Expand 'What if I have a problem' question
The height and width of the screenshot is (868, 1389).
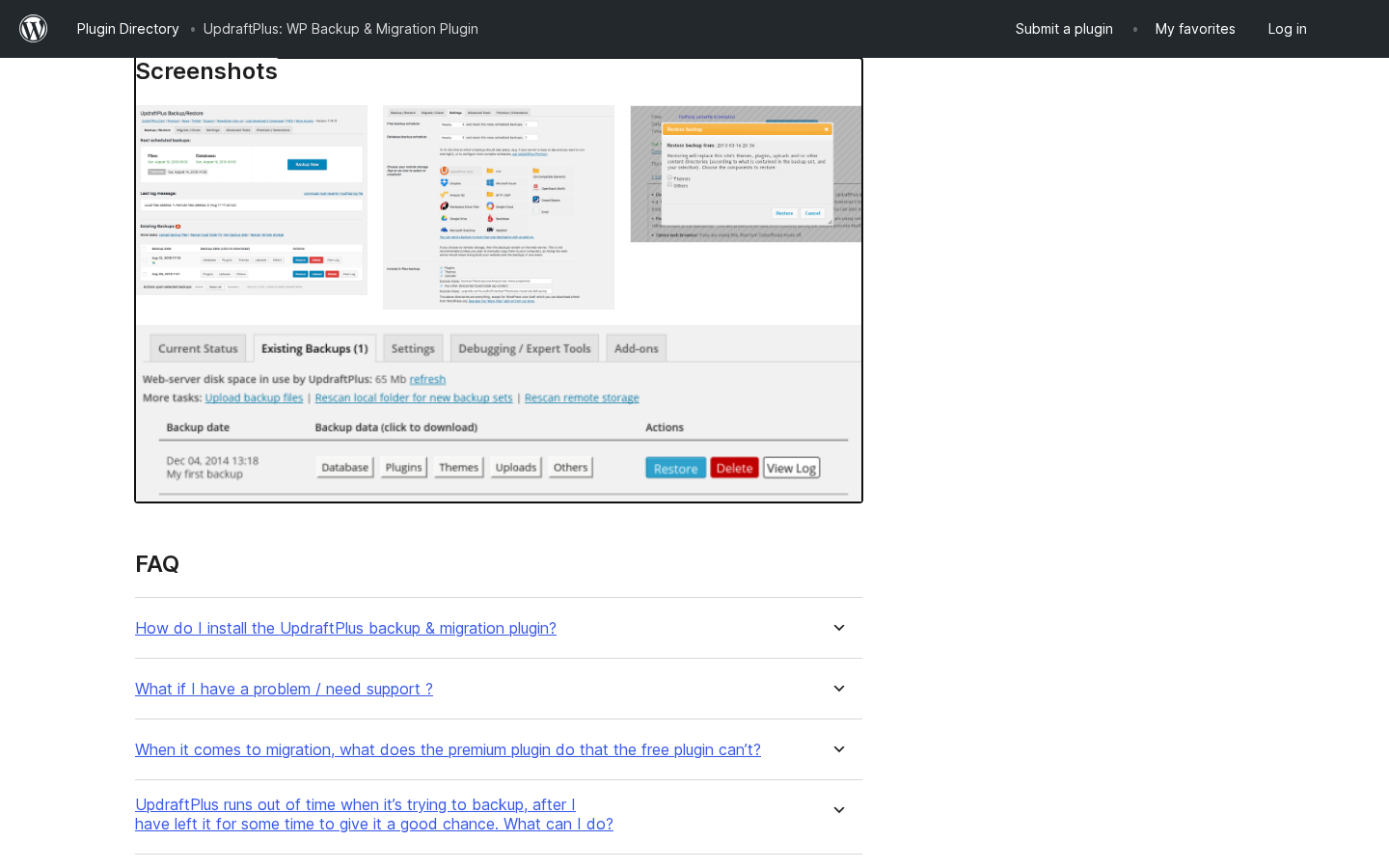[x=284, y=689]
